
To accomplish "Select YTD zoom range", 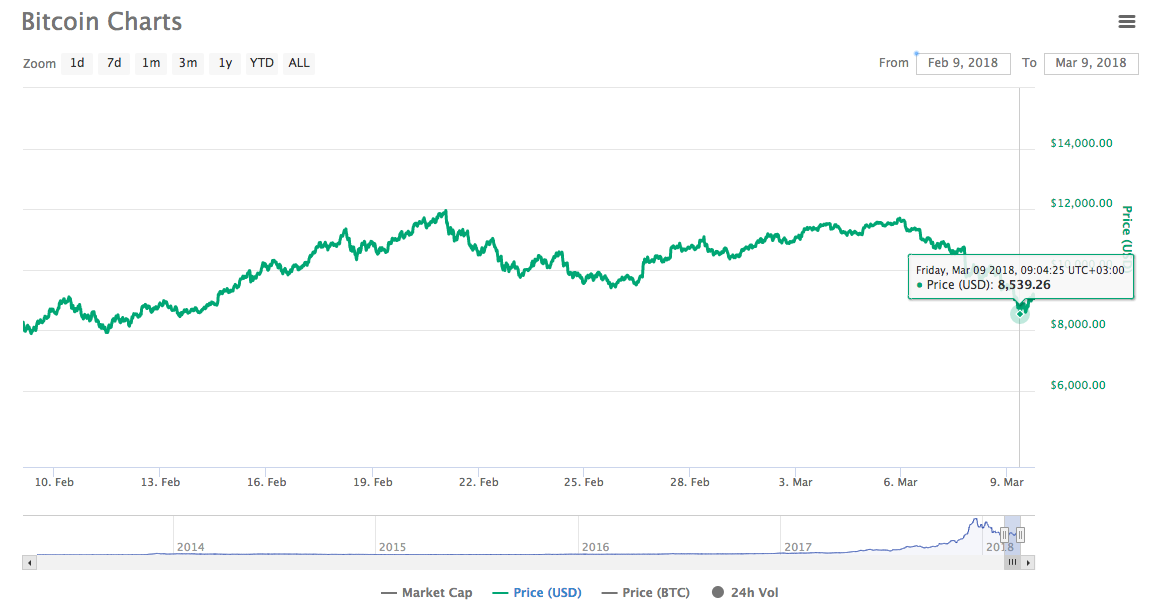I will [262, 63].
